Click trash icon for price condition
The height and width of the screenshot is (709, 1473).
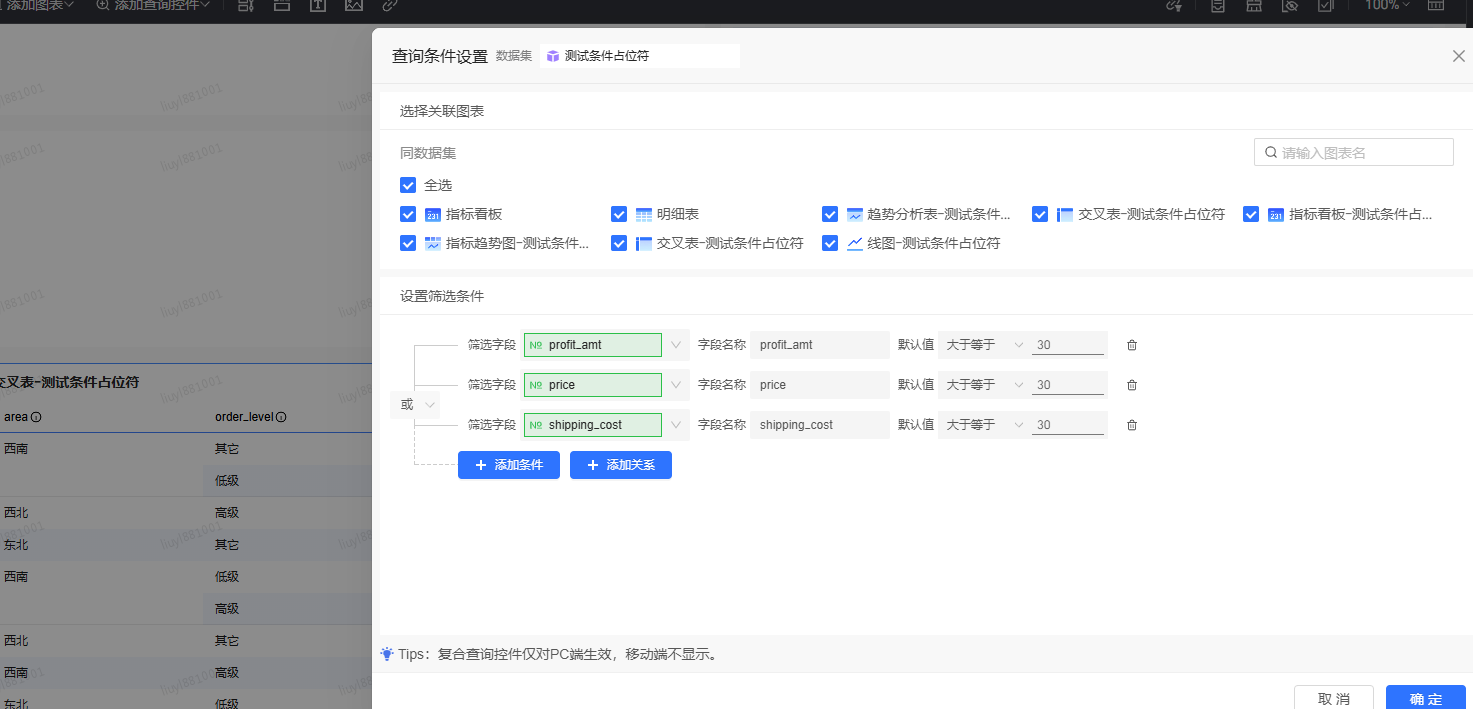click(x=1132, y=385)
